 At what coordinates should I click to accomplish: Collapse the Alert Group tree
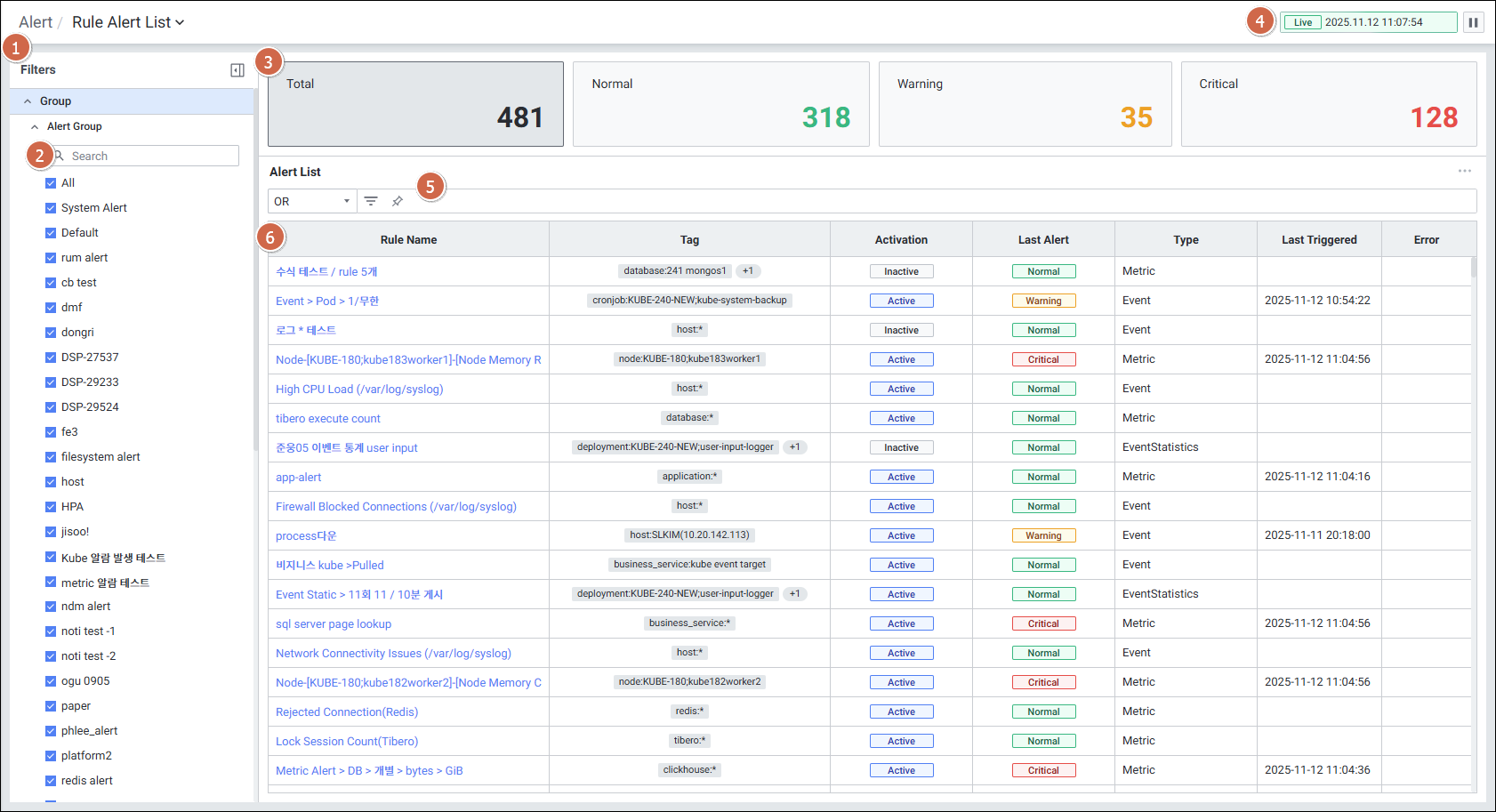pyautogui.click(x=35, y=126)
